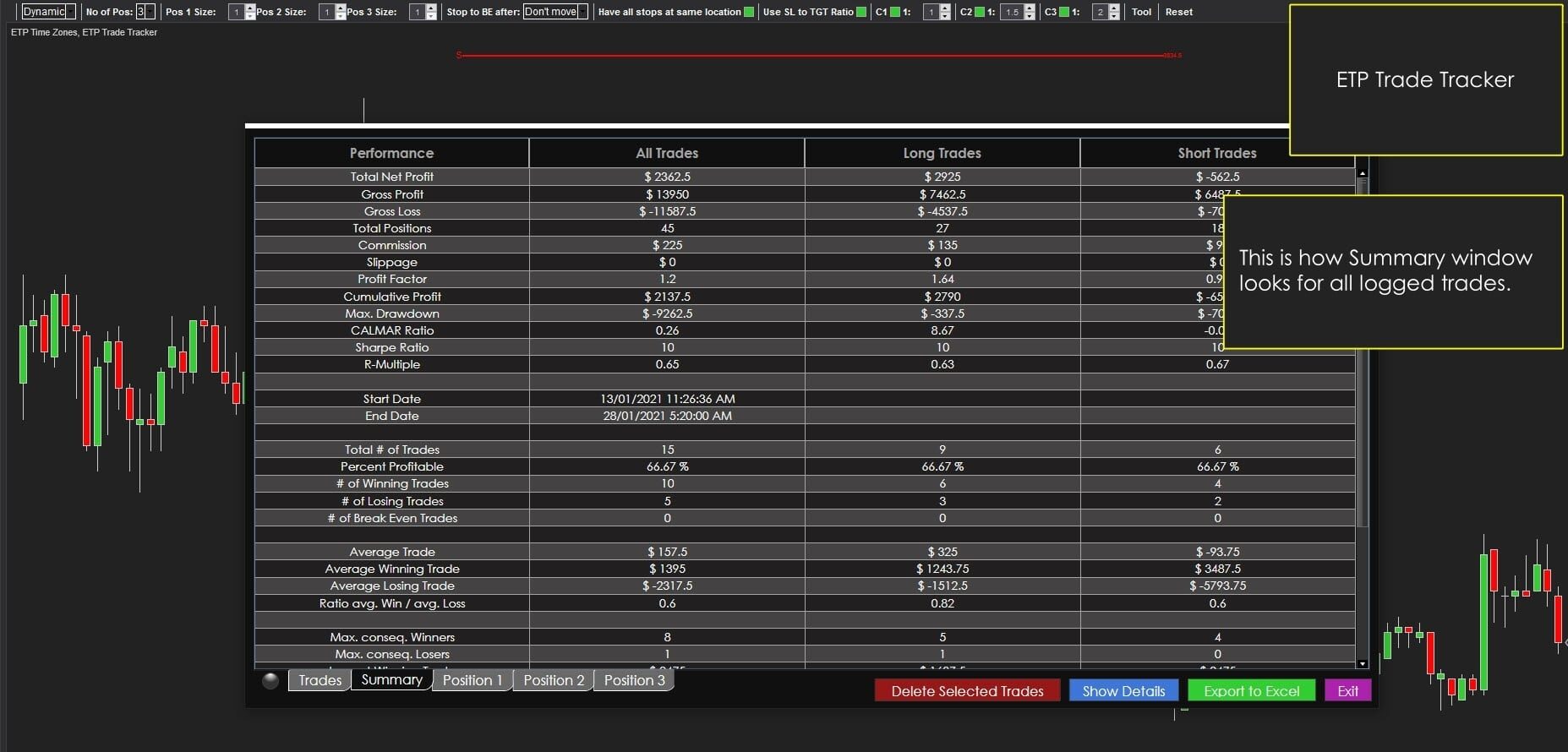Decrease the C1 ratio value
Viewport: 1568px width, 752px height.
point(945,16)
